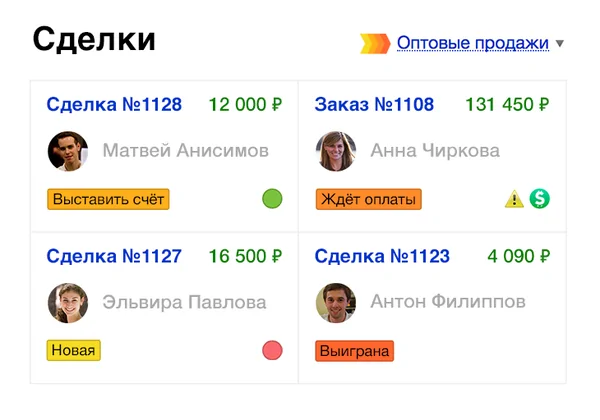The image size is (600, 420).
Task: Click the Ждёт оплаты stage label
Action: [x=368, y=199]
